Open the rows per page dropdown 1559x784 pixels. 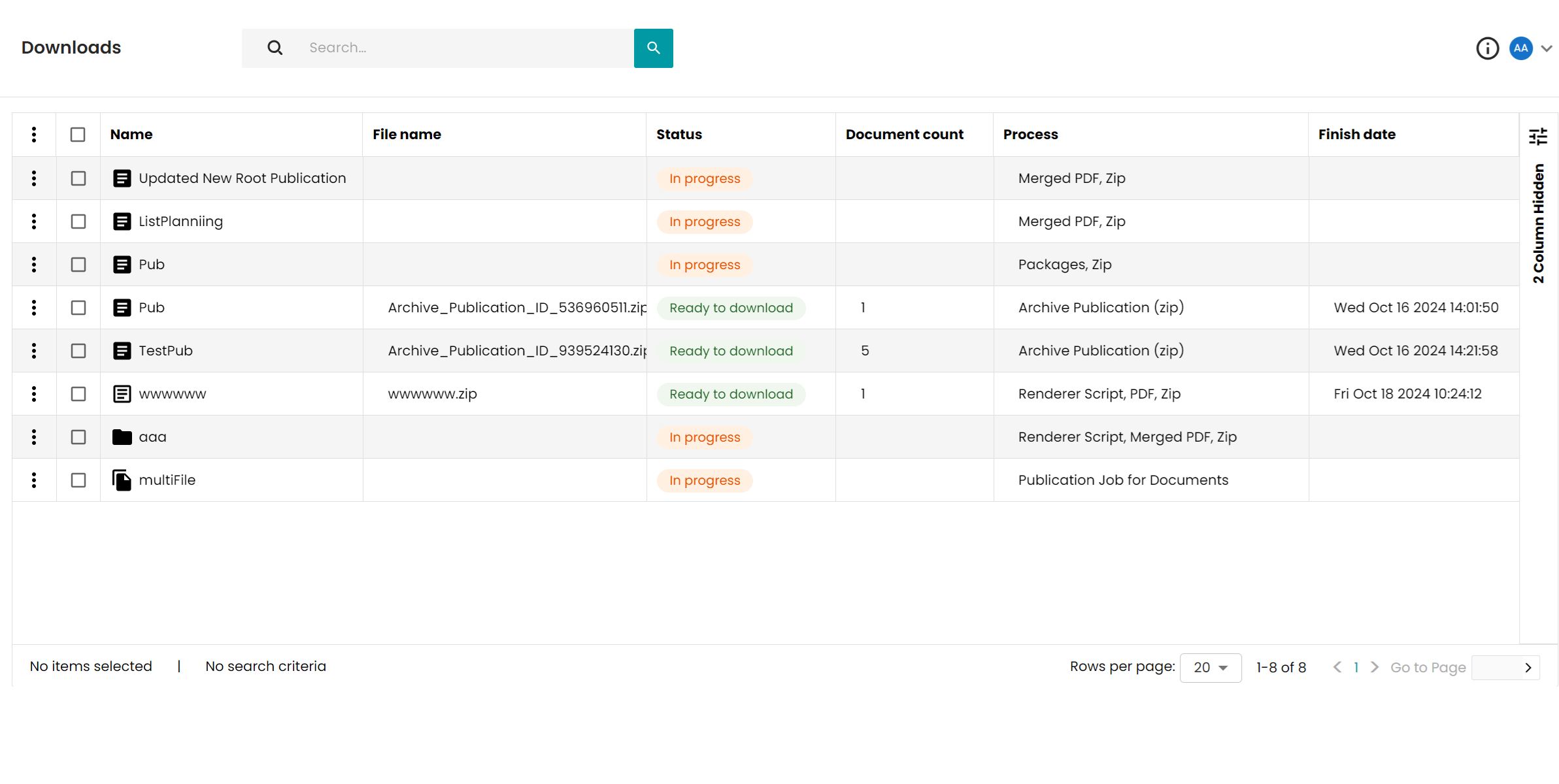coord(1210,668)
